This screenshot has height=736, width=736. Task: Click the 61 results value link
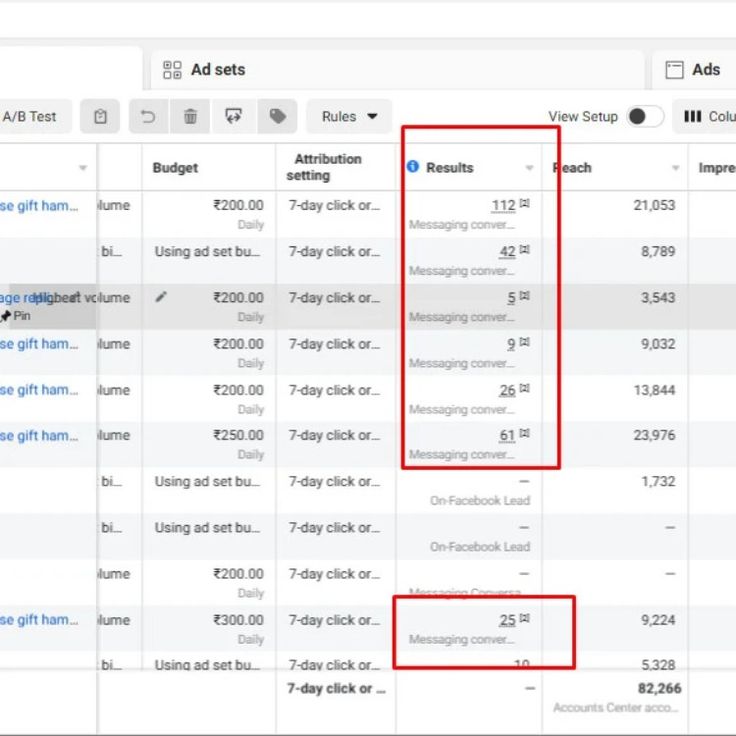click(x=507, y=436)
